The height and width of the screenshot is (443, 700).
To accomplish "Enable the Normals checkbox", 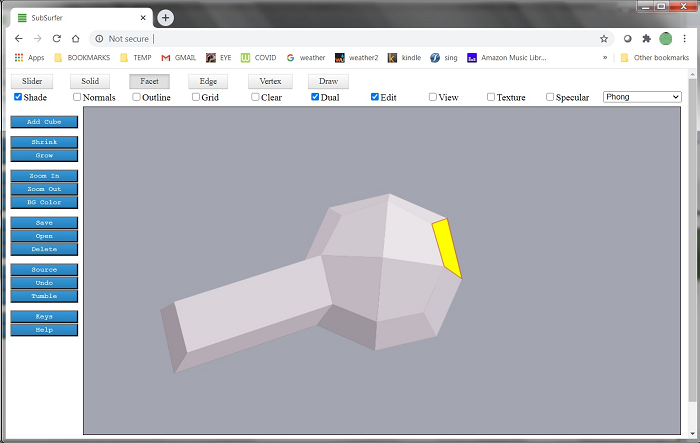I will pyautogui.click(x=77, y=97).
